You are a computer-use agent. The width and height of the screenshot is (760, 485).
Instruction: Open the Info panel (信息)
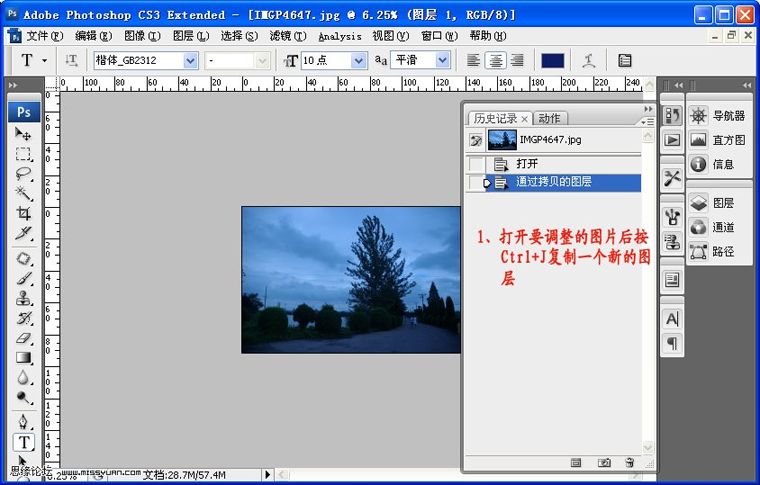pyautogui.click(x=712, y=164)
